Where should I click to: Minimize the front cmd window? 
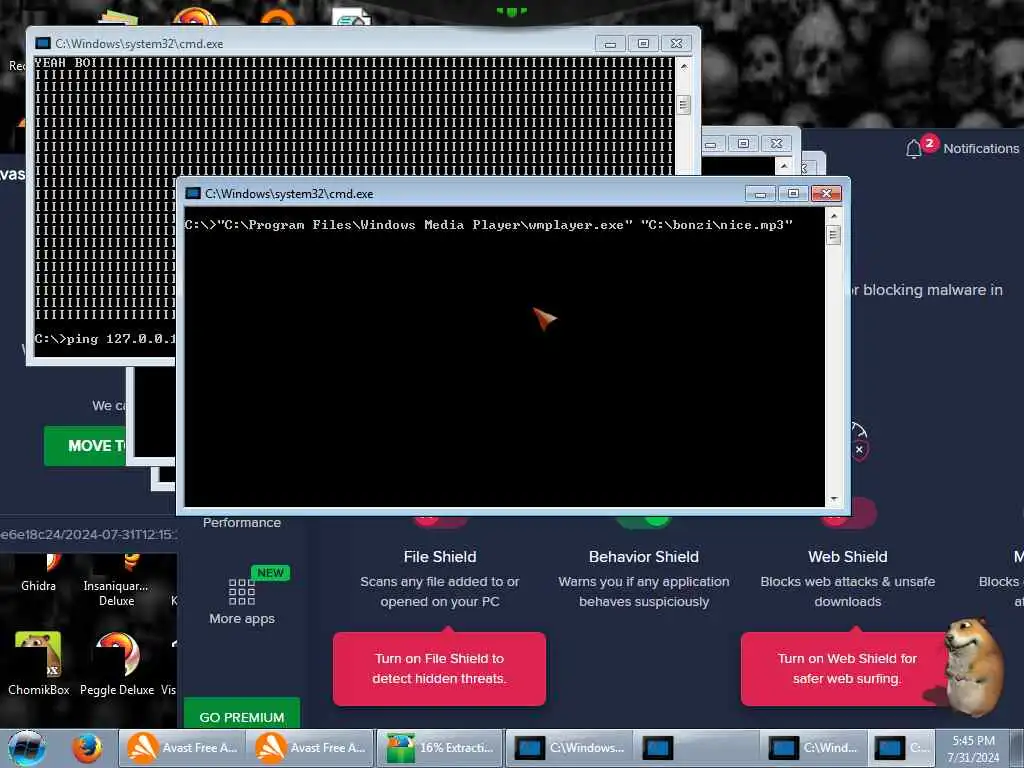[760, 193]
